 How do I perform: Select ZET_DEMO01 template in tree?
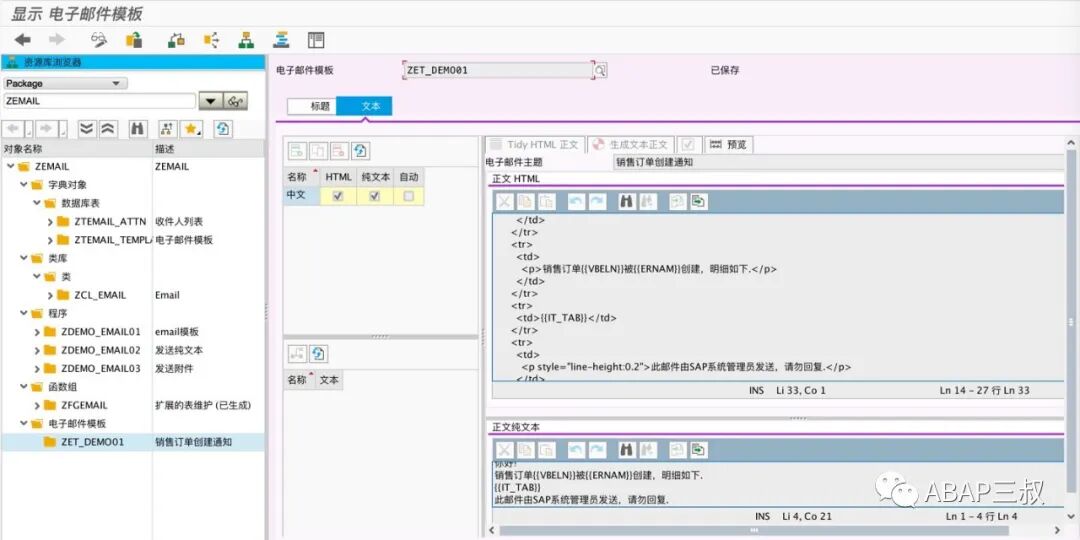pyautogui.click(x=93, y=442)
